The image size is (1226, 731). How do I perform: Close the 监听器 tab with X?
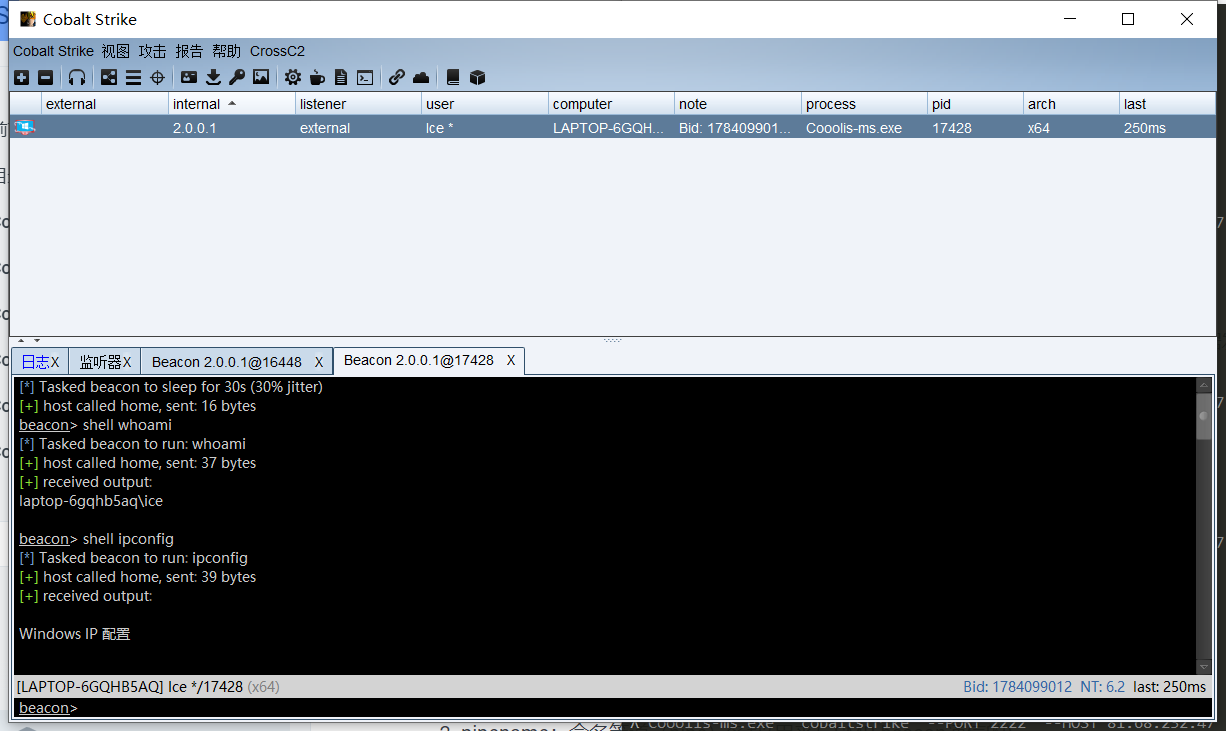(x=127, y=362)
